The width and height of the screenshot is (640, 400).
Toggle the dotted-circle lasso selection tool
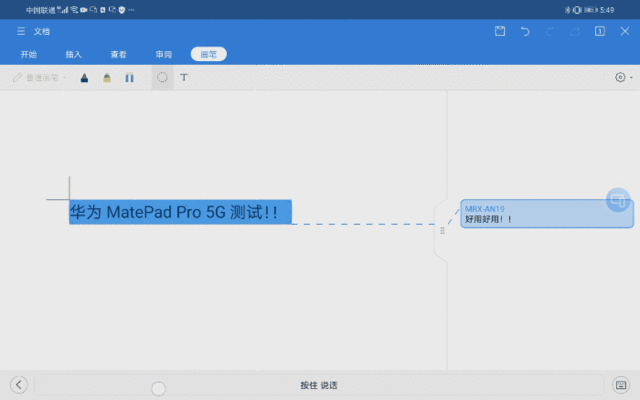pos(162,77)
